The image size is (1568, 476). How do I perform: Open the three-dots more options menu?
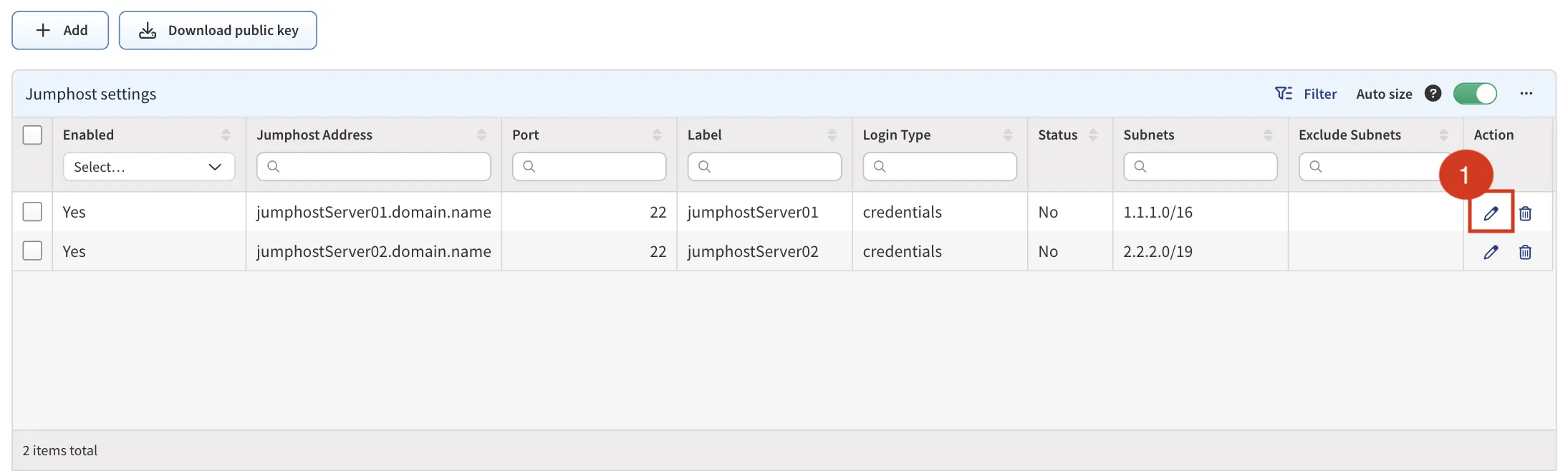click(1526, 94)
